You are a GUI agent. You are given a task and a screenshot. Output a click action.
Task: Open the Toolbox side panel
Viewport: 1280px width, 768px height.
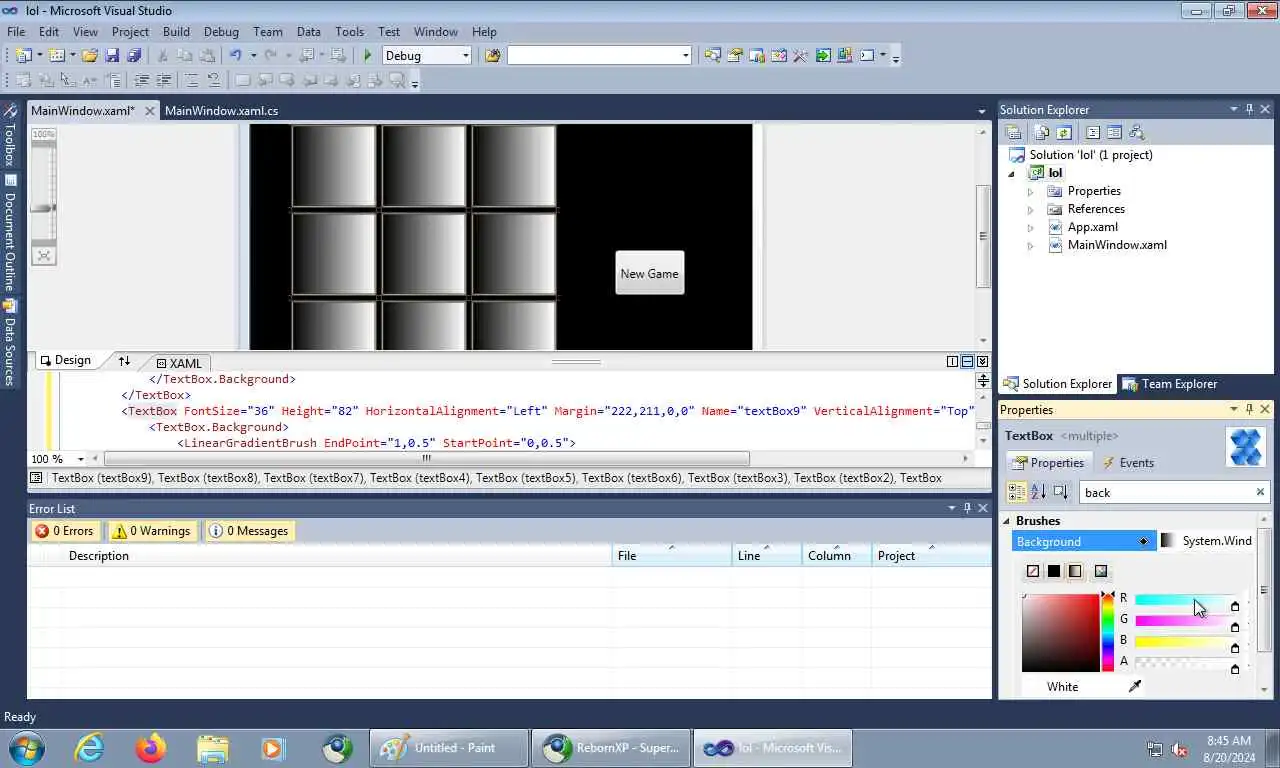(10, 137)
